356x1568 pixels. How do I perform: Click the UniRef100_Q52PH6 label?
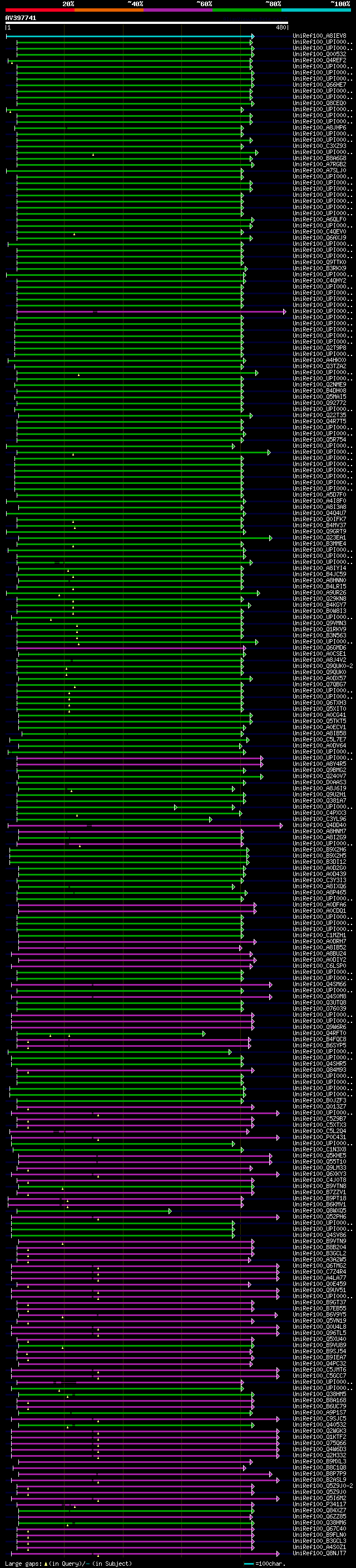coord(319,1218)
